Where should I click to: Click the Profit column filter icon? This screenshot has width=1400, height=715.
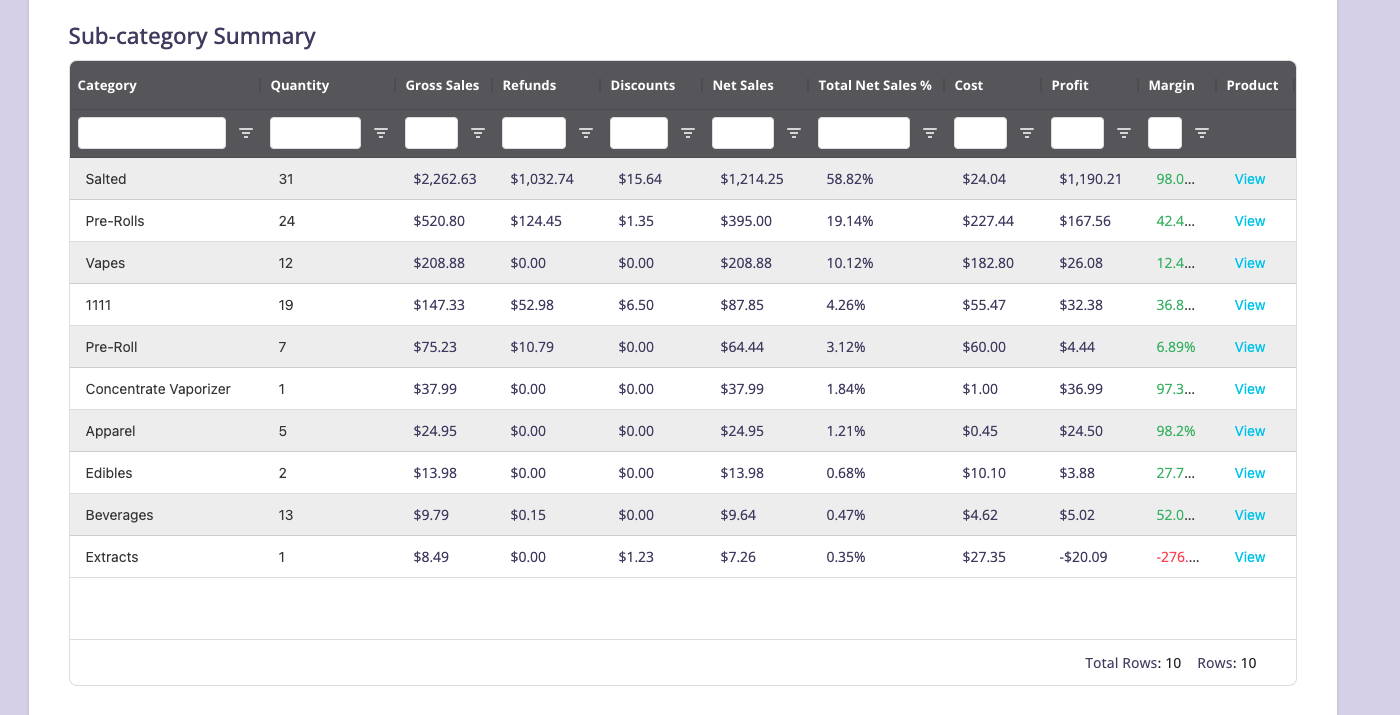click(1124, 133)
